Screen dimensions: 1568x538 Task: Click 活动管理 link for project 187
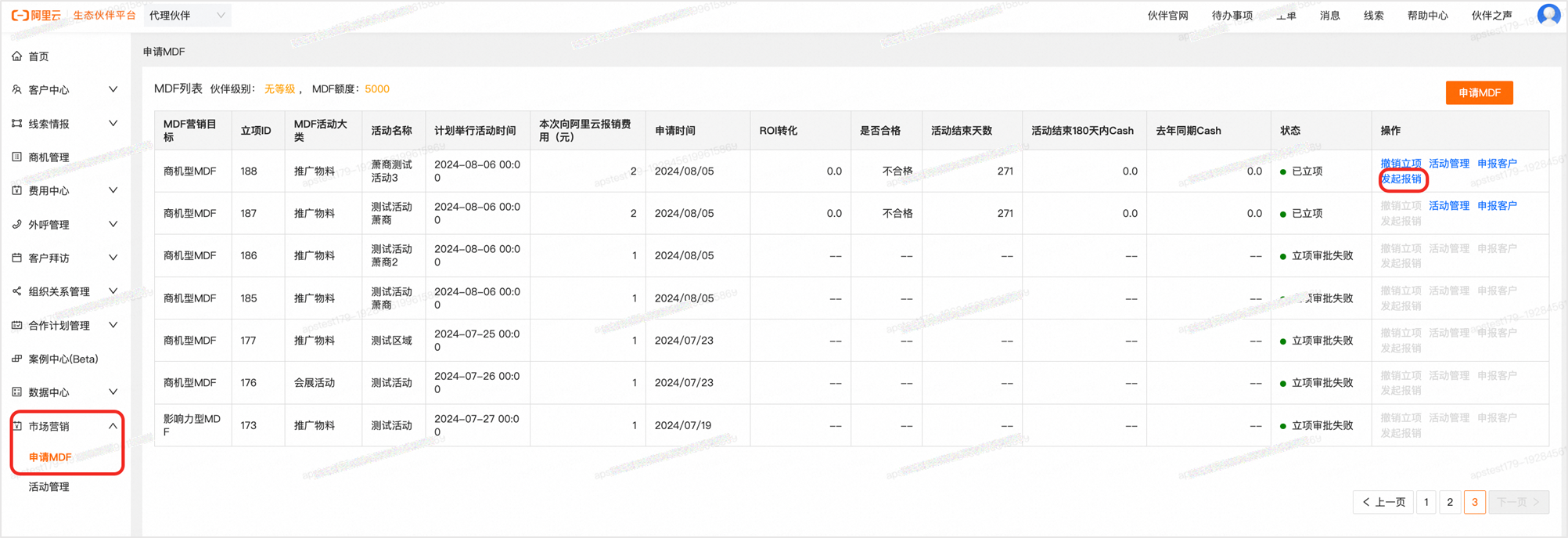click(x=1448, y=206)
